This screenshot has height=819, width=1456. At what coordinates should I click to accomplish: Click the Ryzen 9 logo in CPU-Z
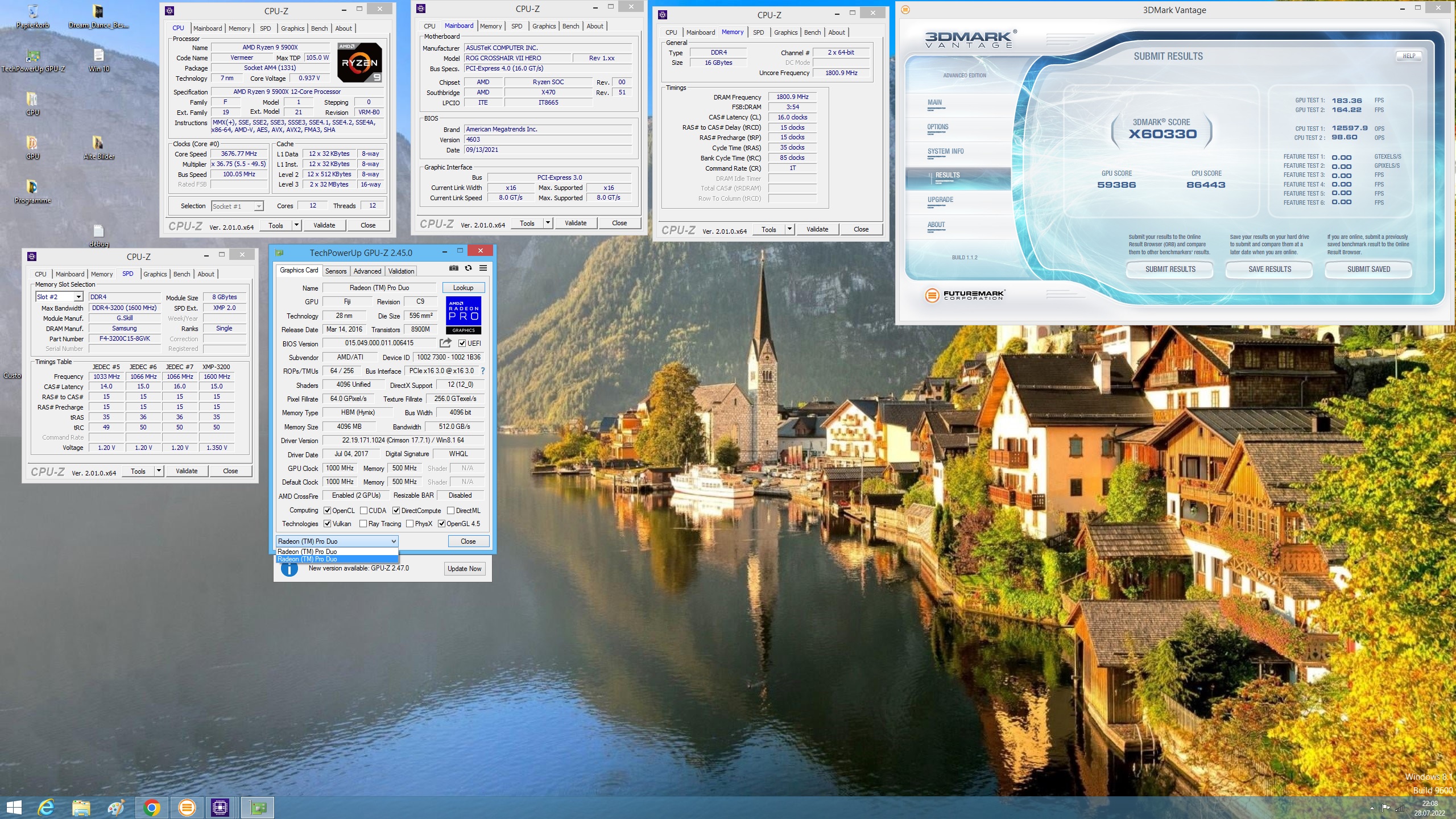click(359, 63)
